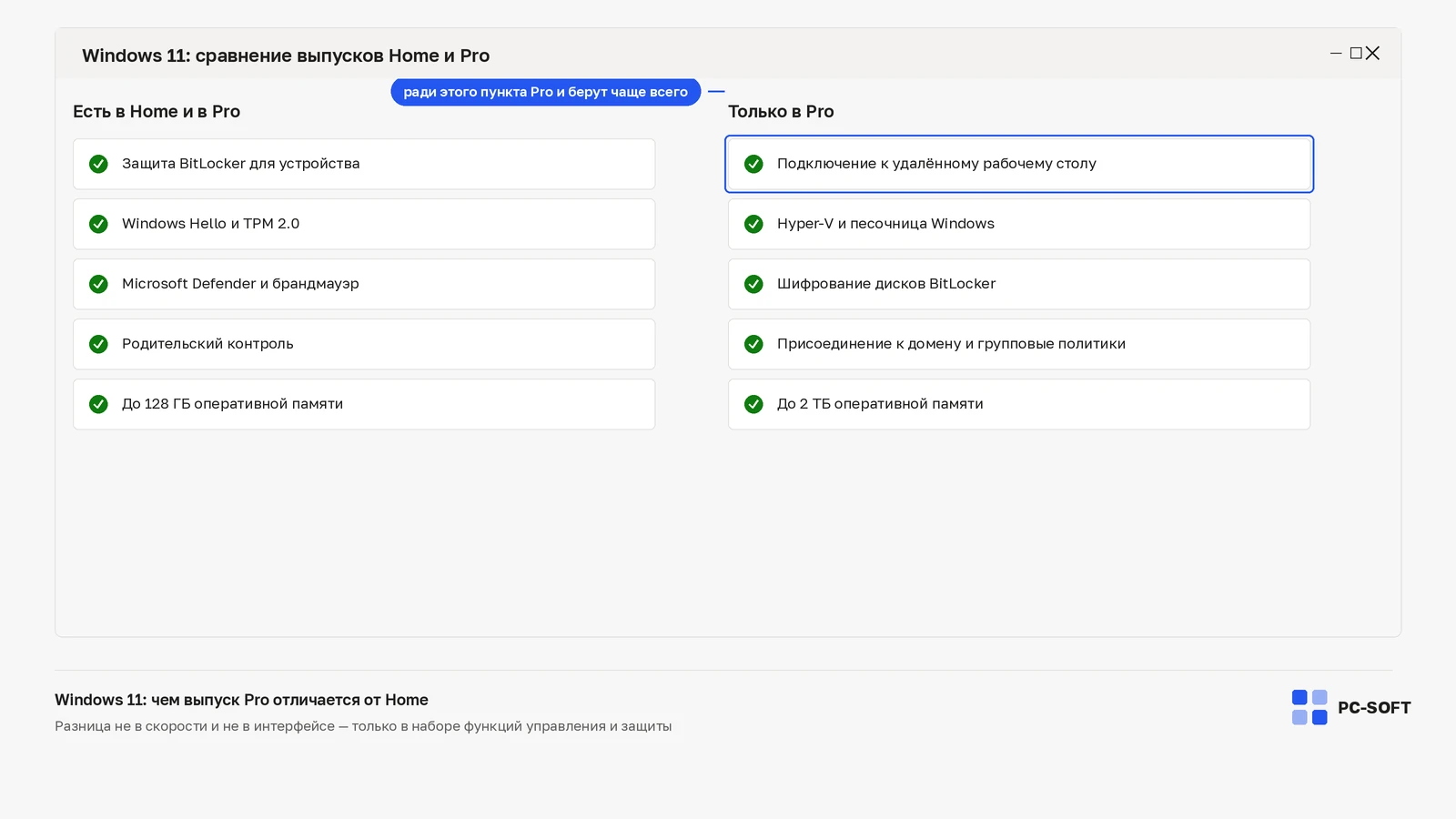
Task: Select the text Защита BitLocker для устройства
Action: pyautogui.click(x=241, y=164)
